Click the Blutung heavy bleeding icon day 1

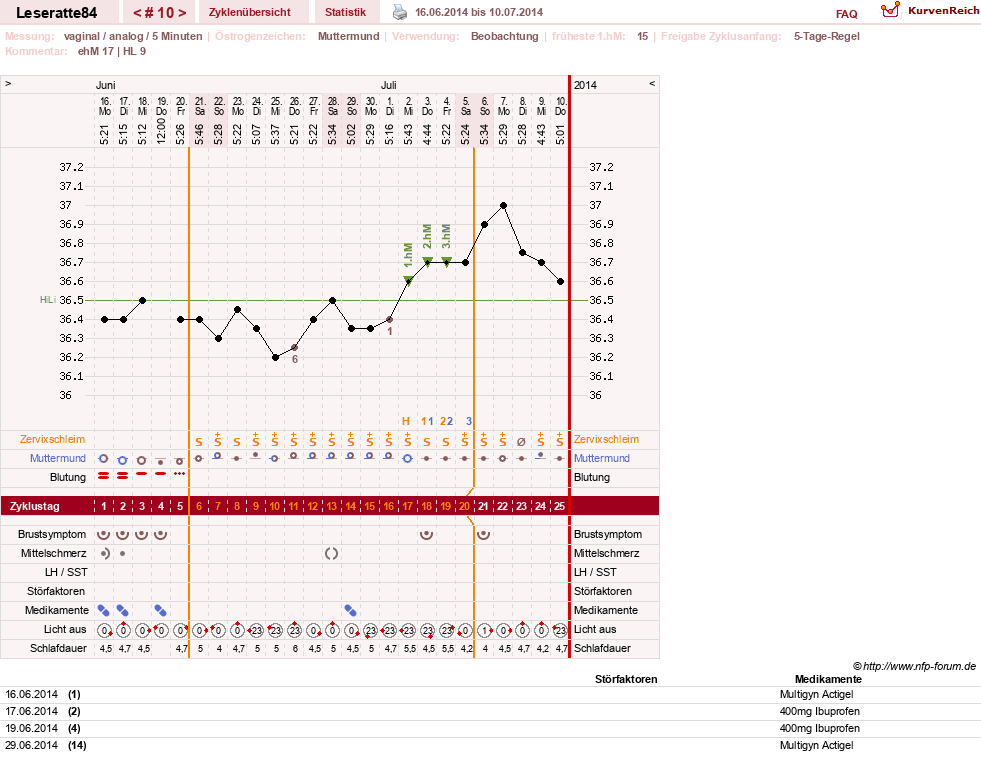tap(104, 476)
